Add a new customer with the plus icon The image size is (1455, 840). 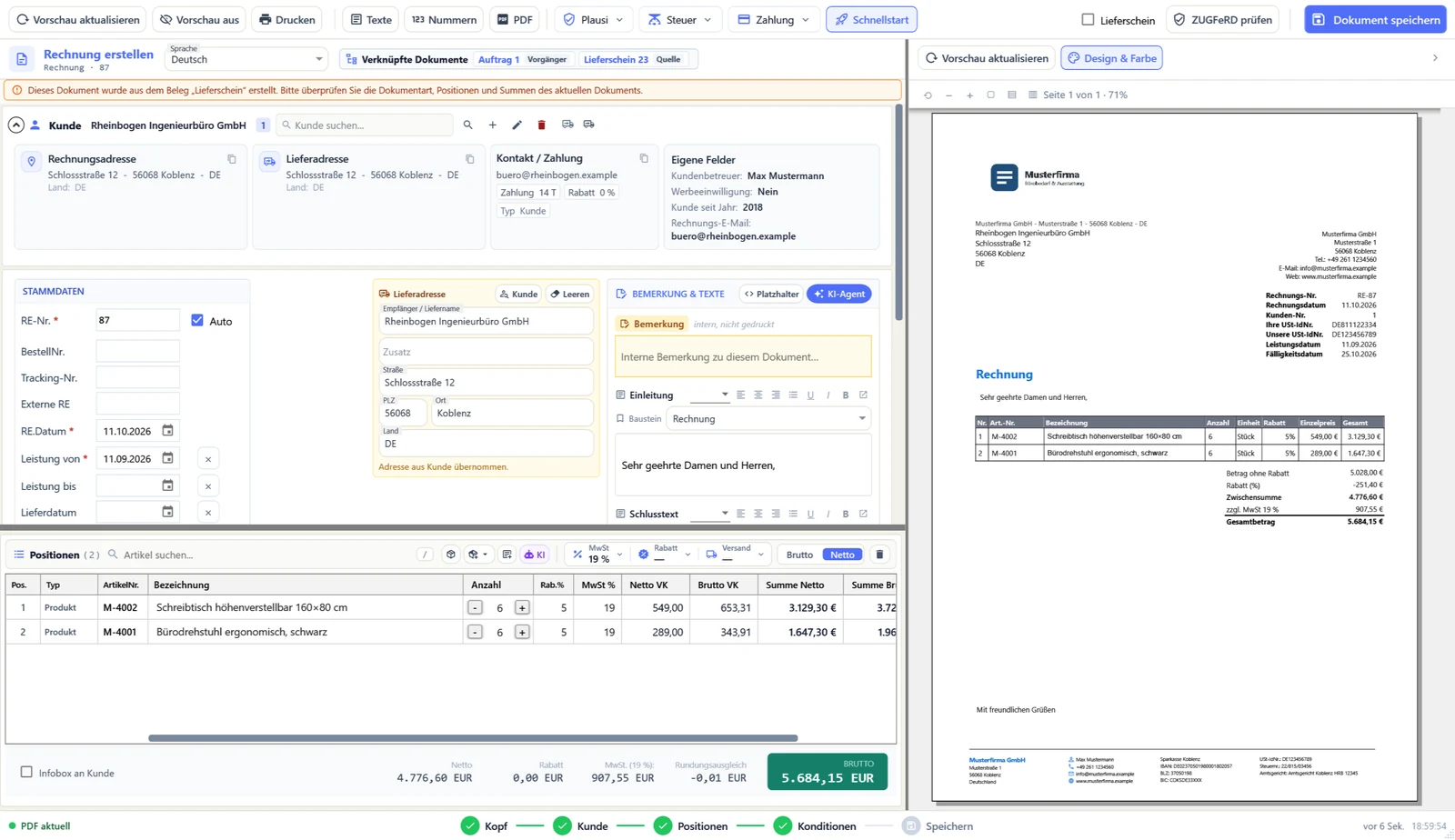[x=492, y=125]
